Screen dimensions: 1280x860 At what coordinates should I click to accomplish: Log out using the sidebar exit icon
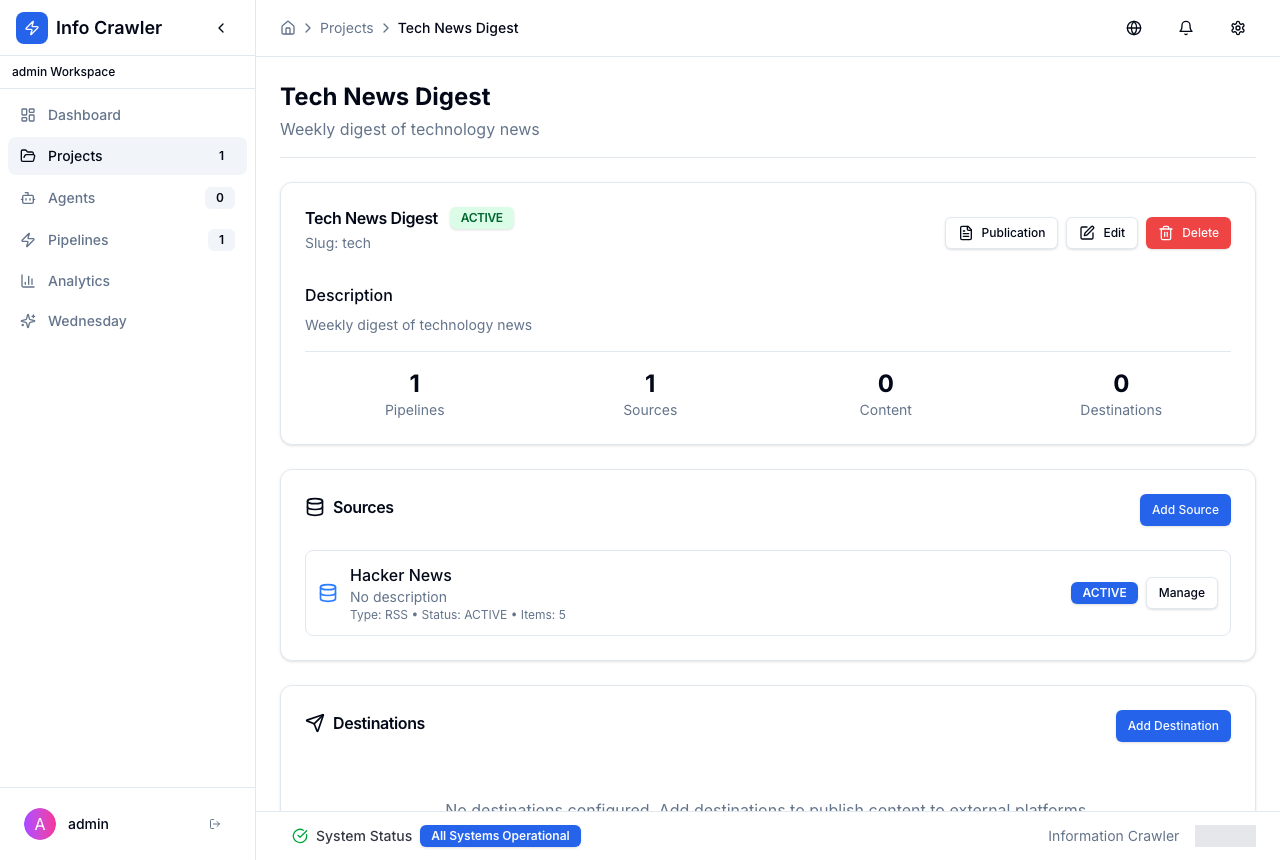215,824
